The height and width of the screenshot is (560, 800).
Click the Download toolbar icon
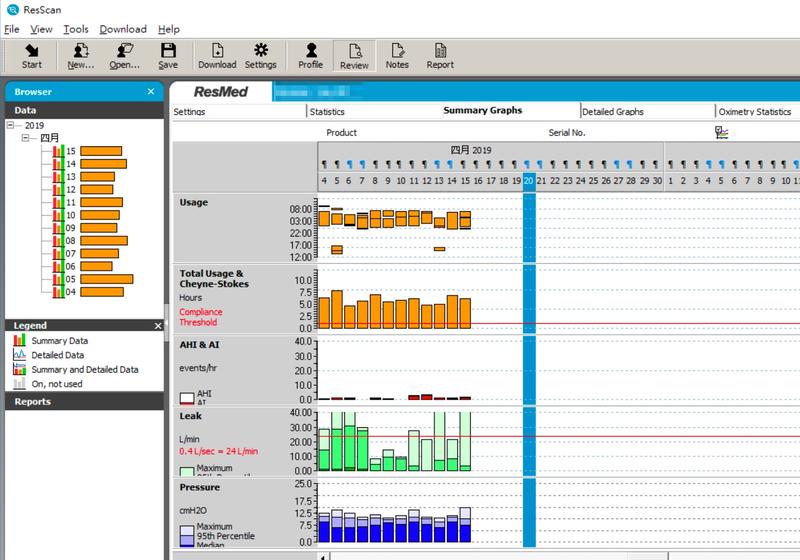(x=217, y=56)
